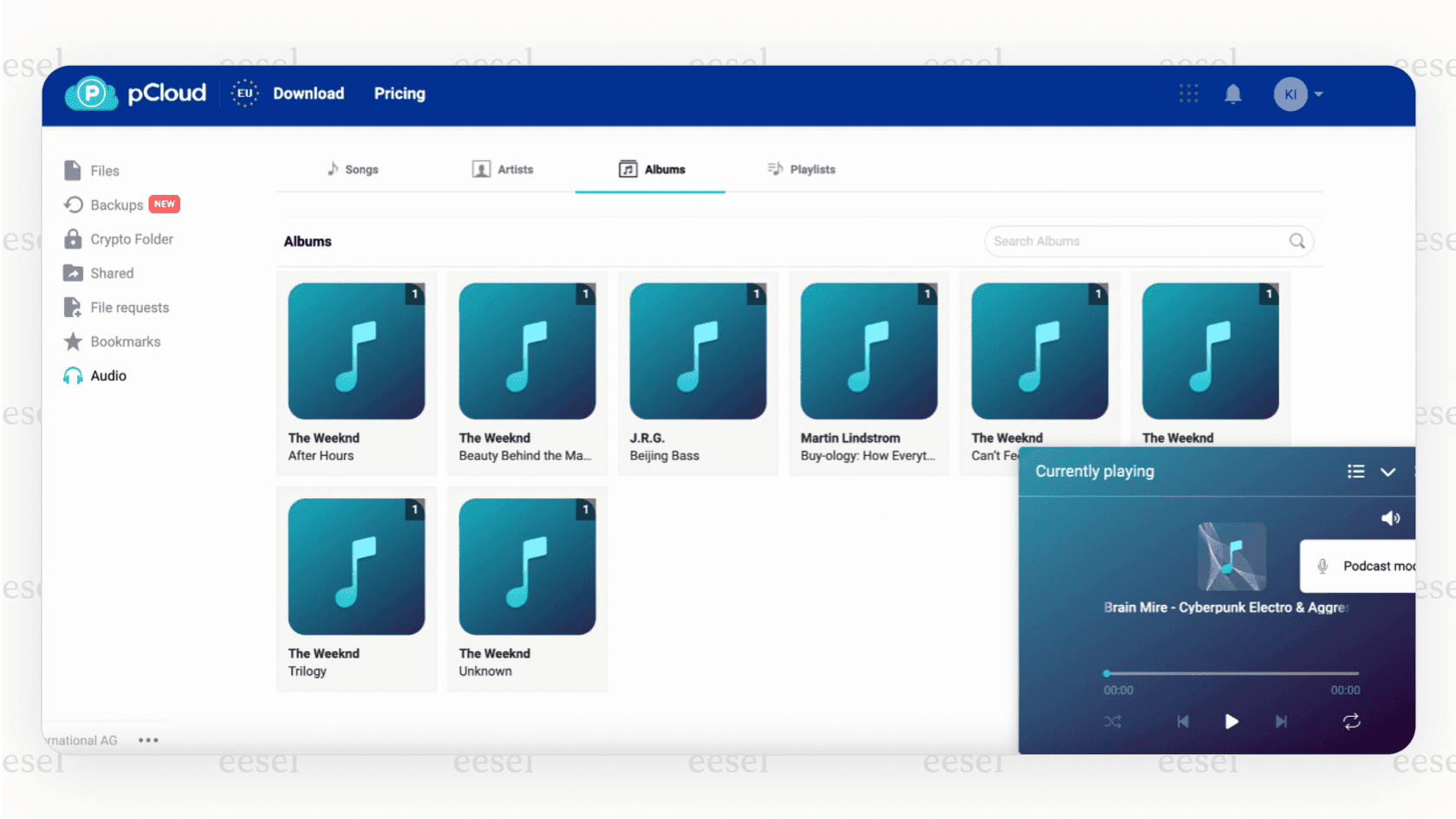Click the File requests sidebar icon
This screenshot has height=819, width=1456.
[x=74, y=307]
